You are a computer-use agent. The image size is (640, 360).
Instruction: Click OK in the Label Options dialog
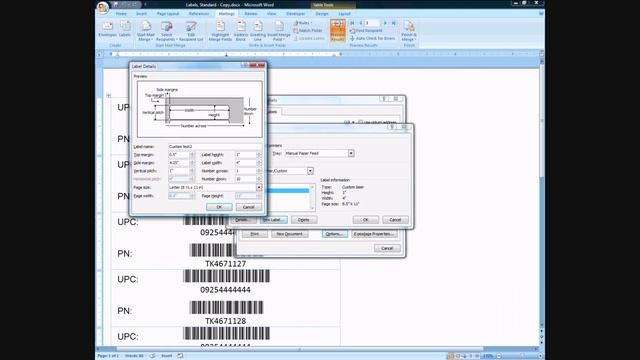pyautogui.click(x=365, y=220)
